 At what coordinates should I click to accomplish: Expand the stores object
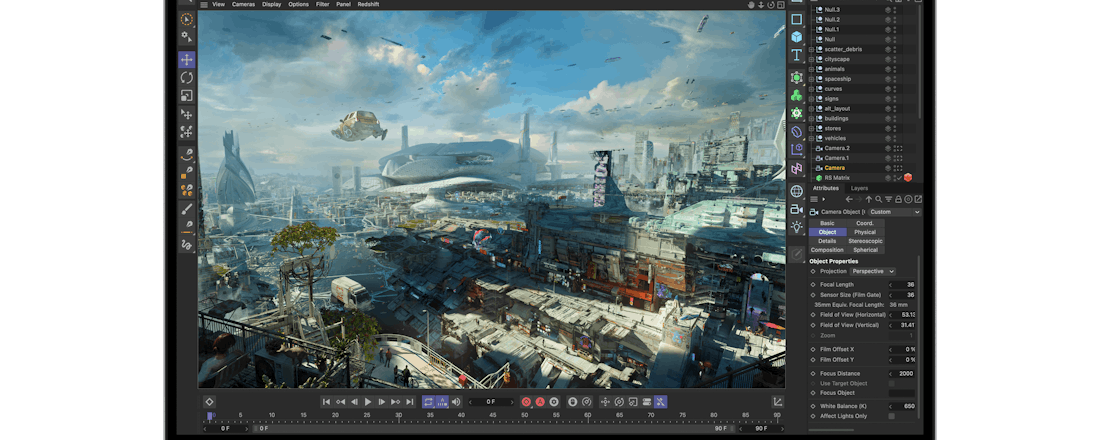812,128
